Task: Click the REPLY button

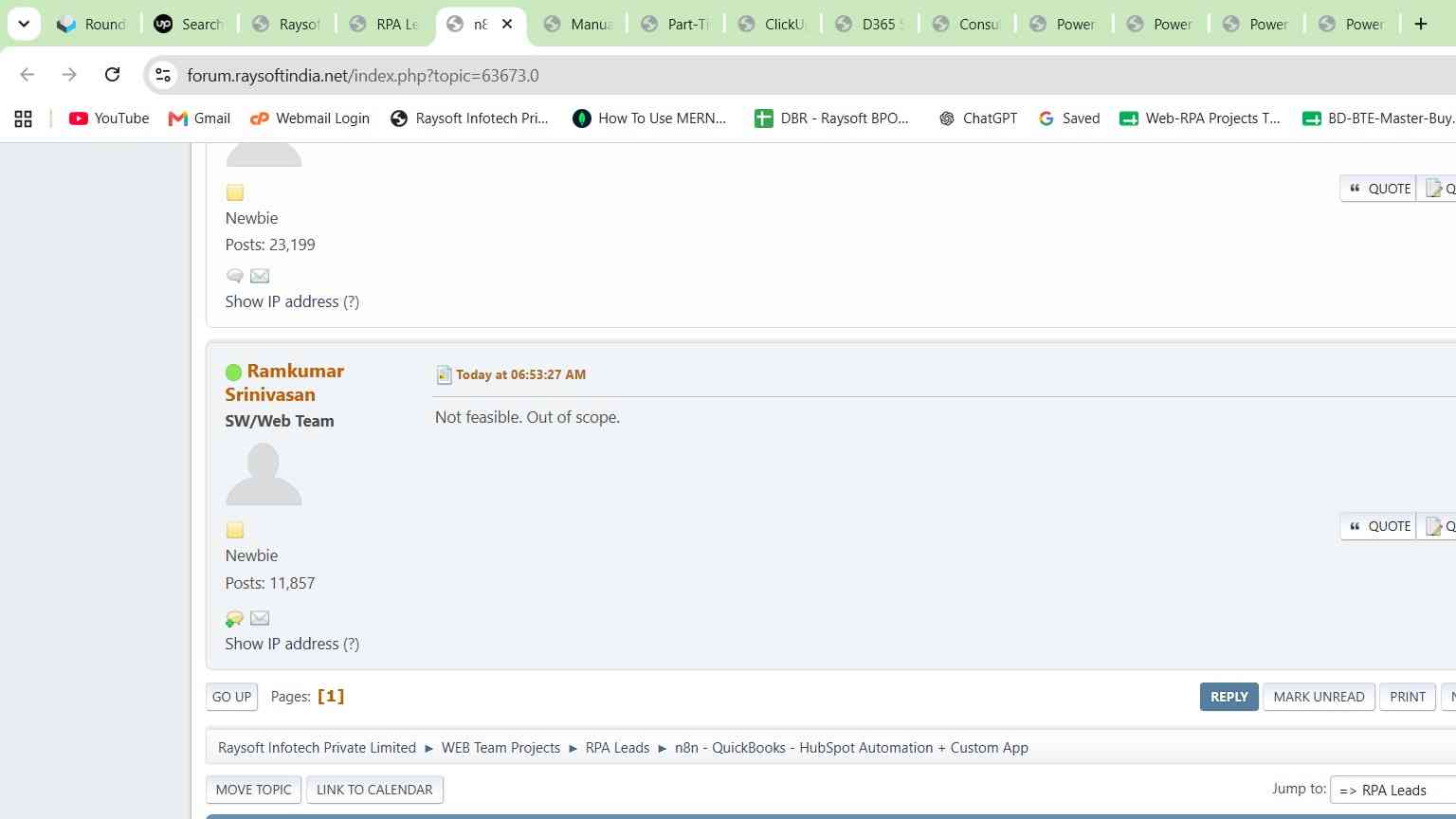Action: point(1228,697)
